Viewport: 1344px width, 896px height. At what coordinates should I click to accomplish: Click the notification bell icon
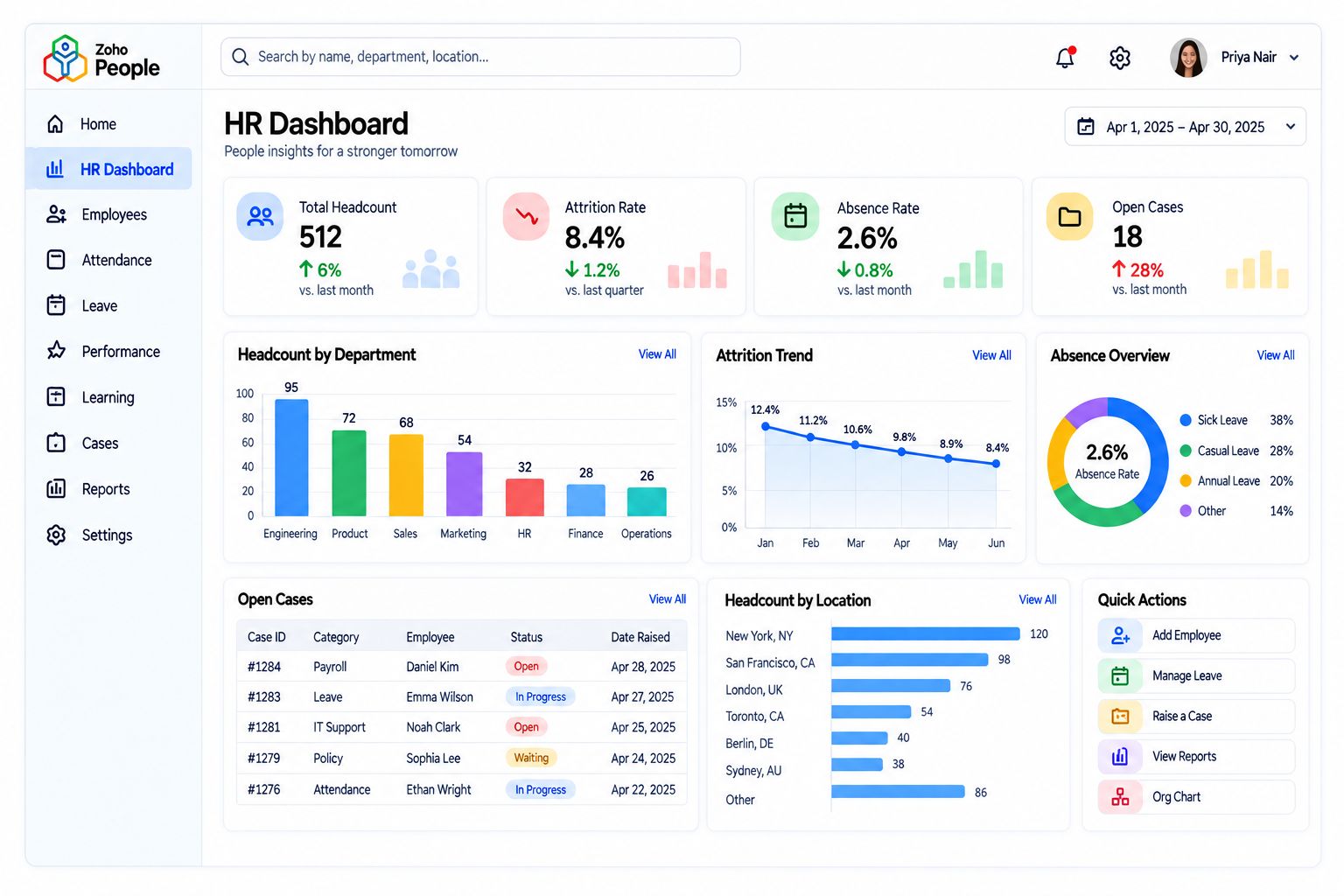(1065, 58)
